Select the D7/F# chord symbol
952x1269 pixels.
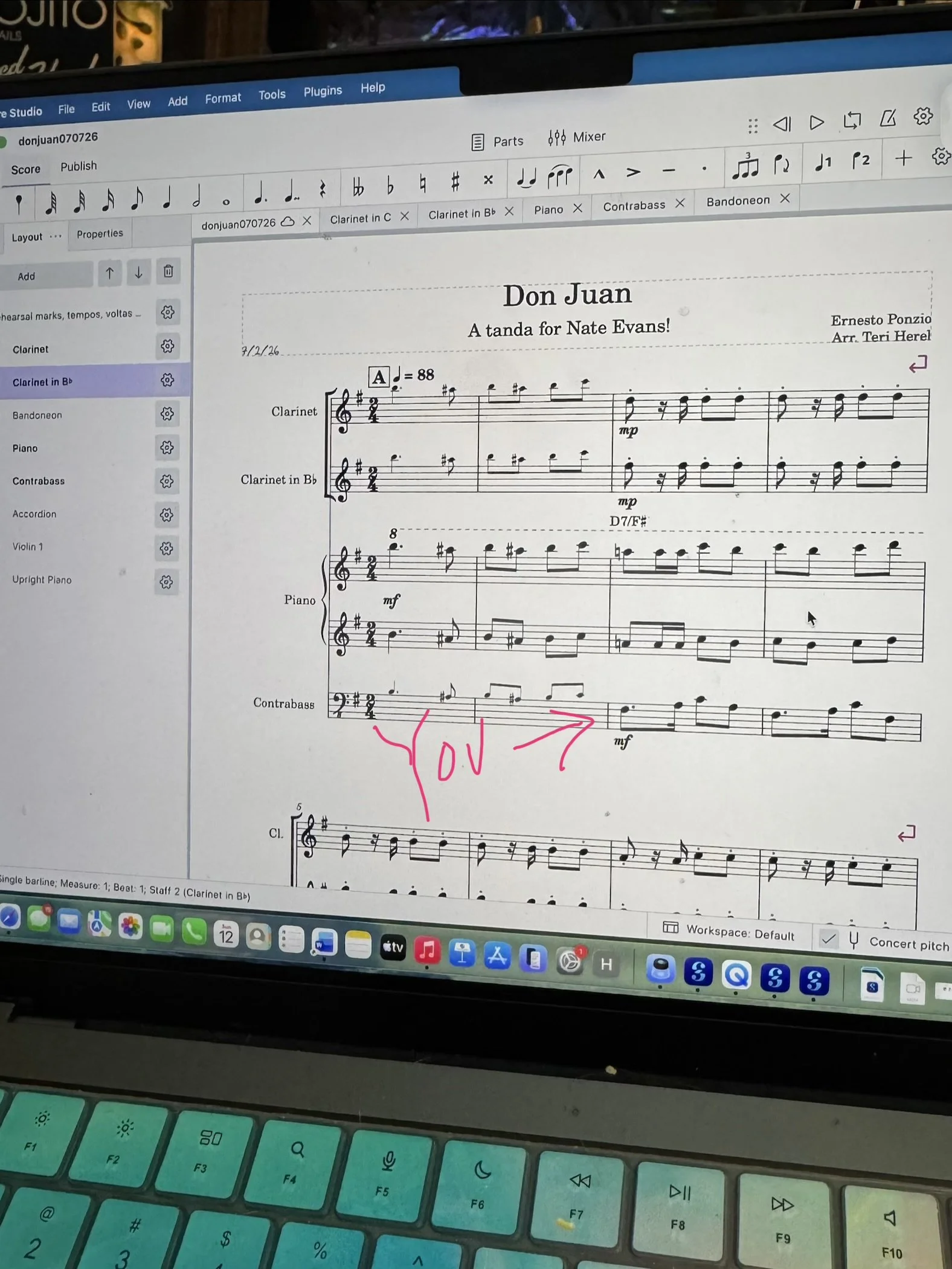(628, 521)
